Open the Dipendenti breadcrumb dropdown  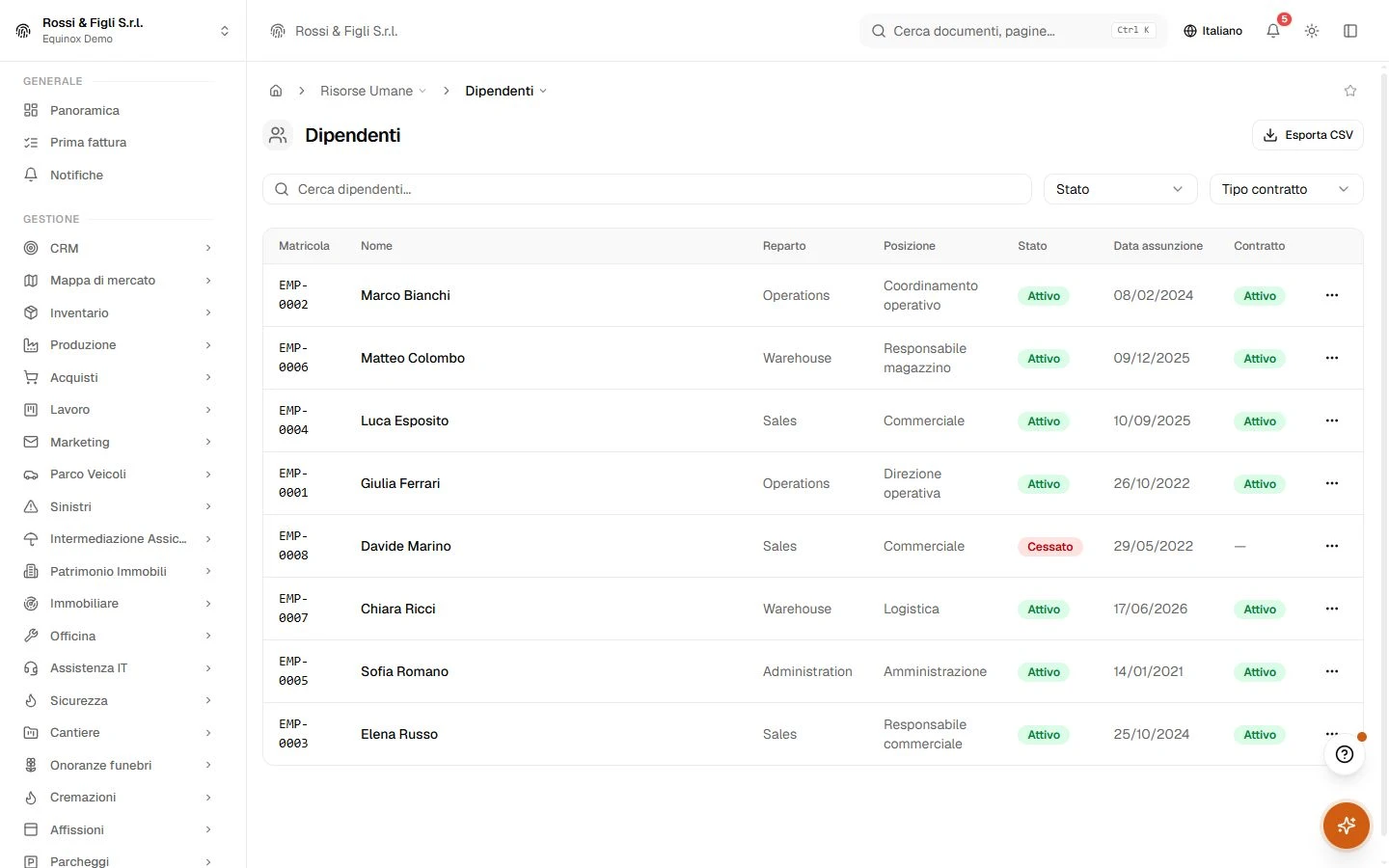(505, 91)
